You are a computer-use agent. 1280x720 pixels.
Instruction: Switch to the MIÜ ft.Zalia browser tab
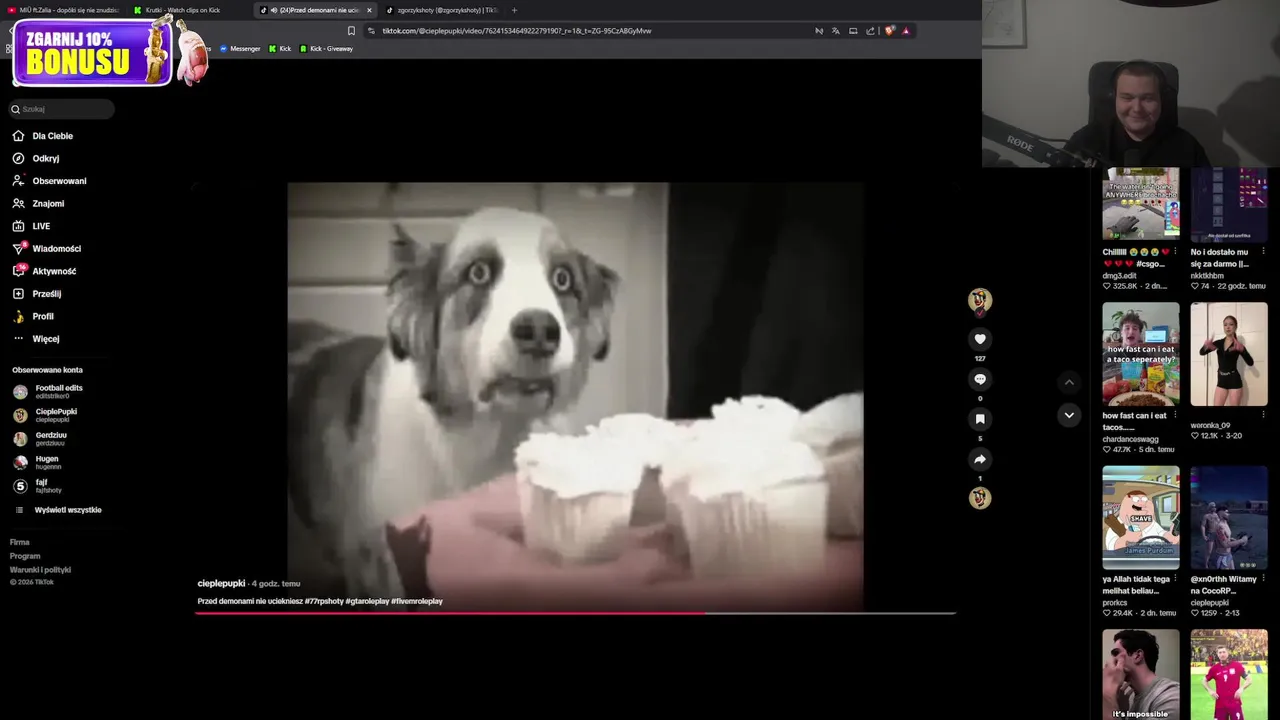(62, 10)
